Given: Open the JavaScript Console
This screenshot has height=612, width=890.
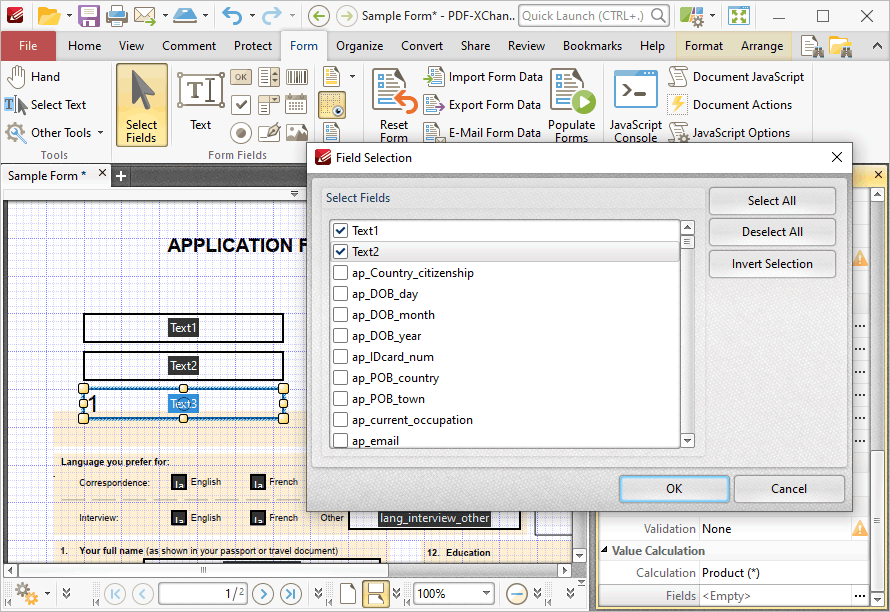Looking at the screenshot, I should [635, 106].
